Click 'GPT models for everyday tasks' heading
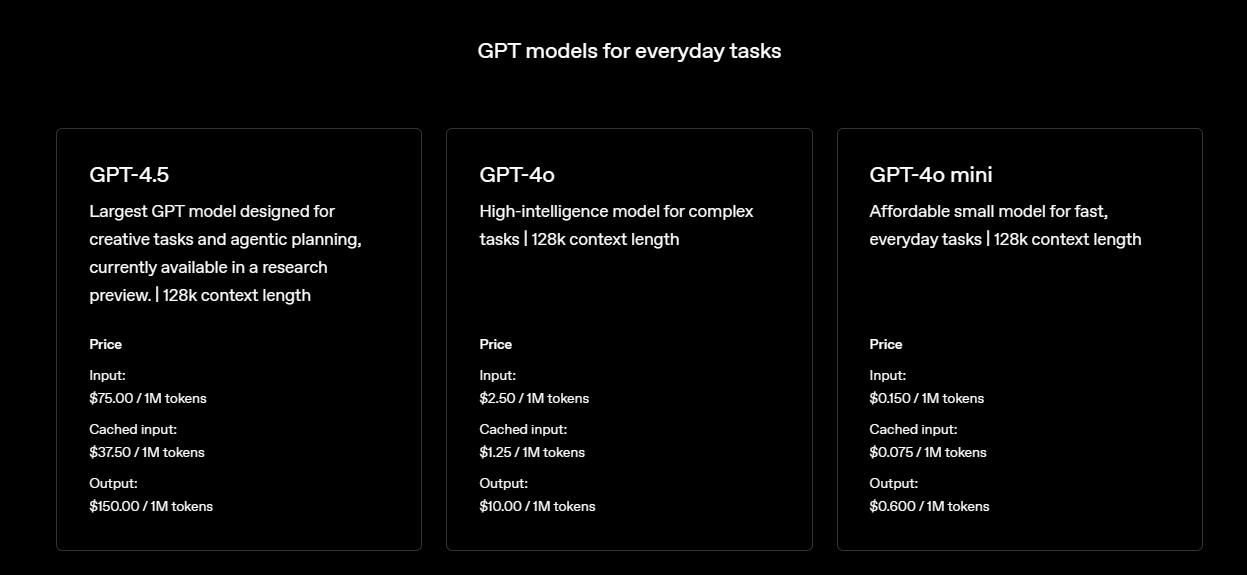Image resolution: width=1247 pixels, height=575 pixels. tap(629, 51)
